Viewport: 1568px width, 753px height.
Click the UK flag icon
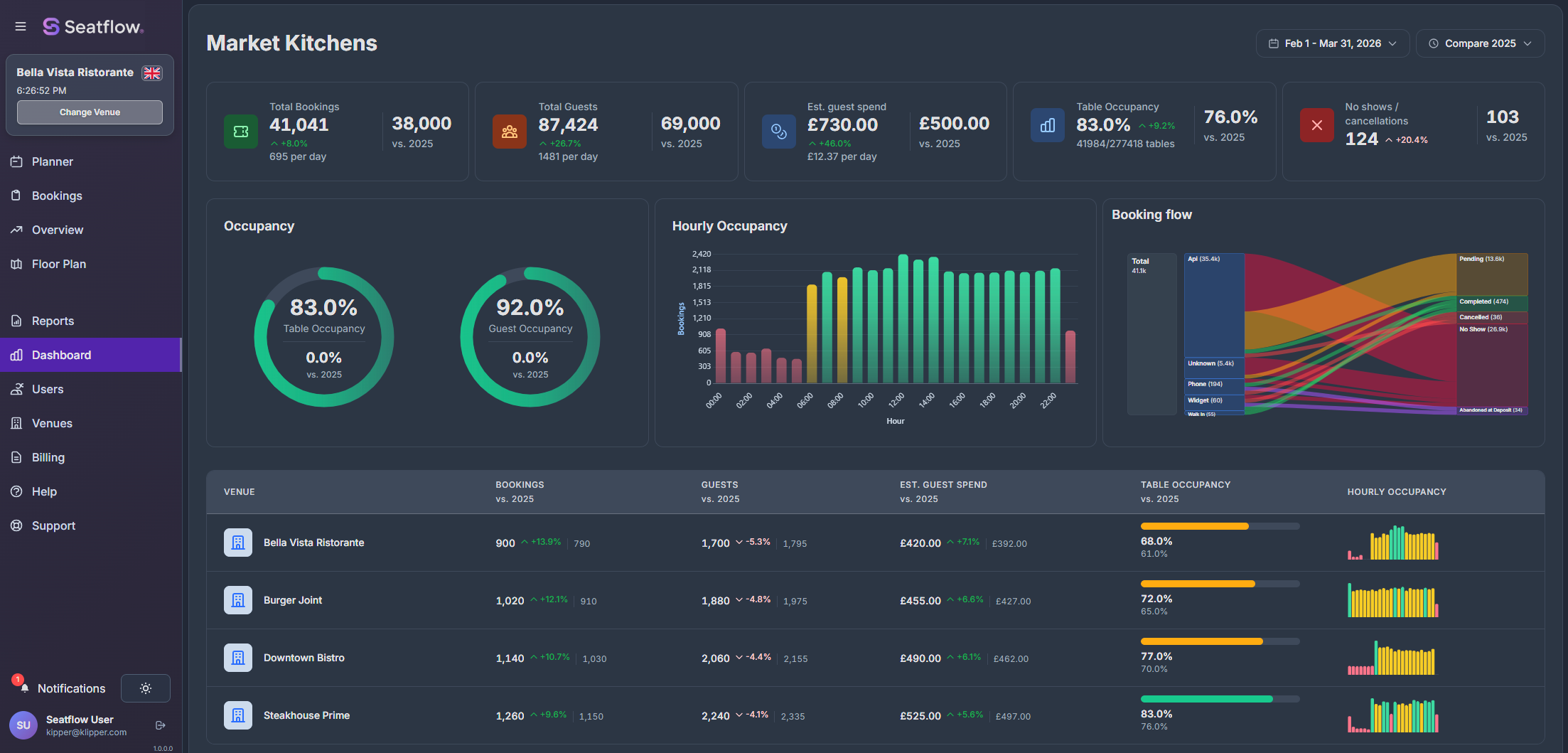[152, 73]
